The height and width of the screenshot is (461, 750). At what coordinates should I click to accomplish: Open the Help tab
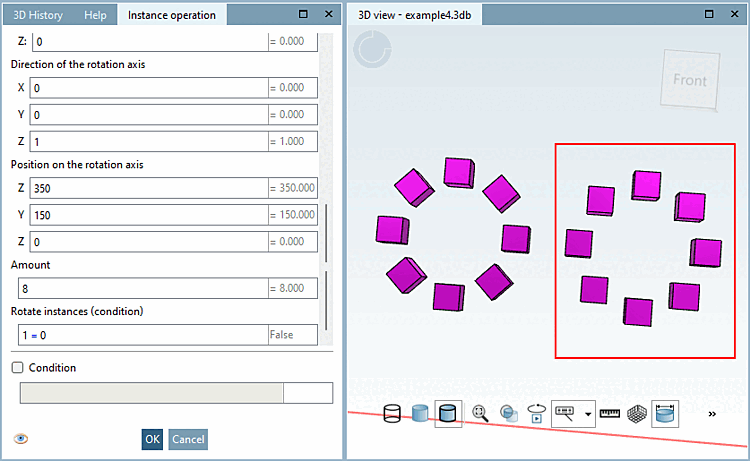[95, 15]
